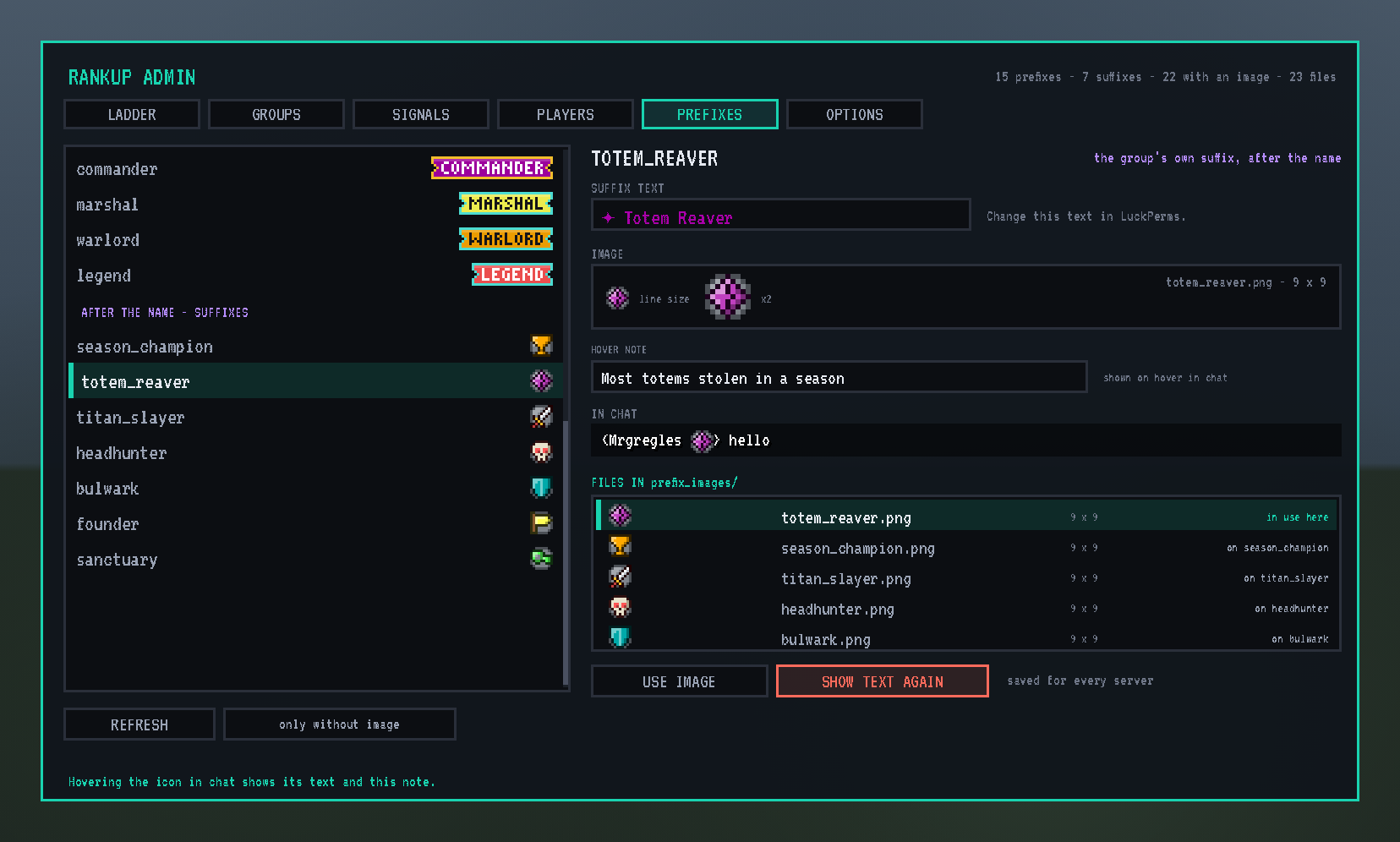
Task: Click the sword icon on titan_slayer row
Action: coord(541,417)
